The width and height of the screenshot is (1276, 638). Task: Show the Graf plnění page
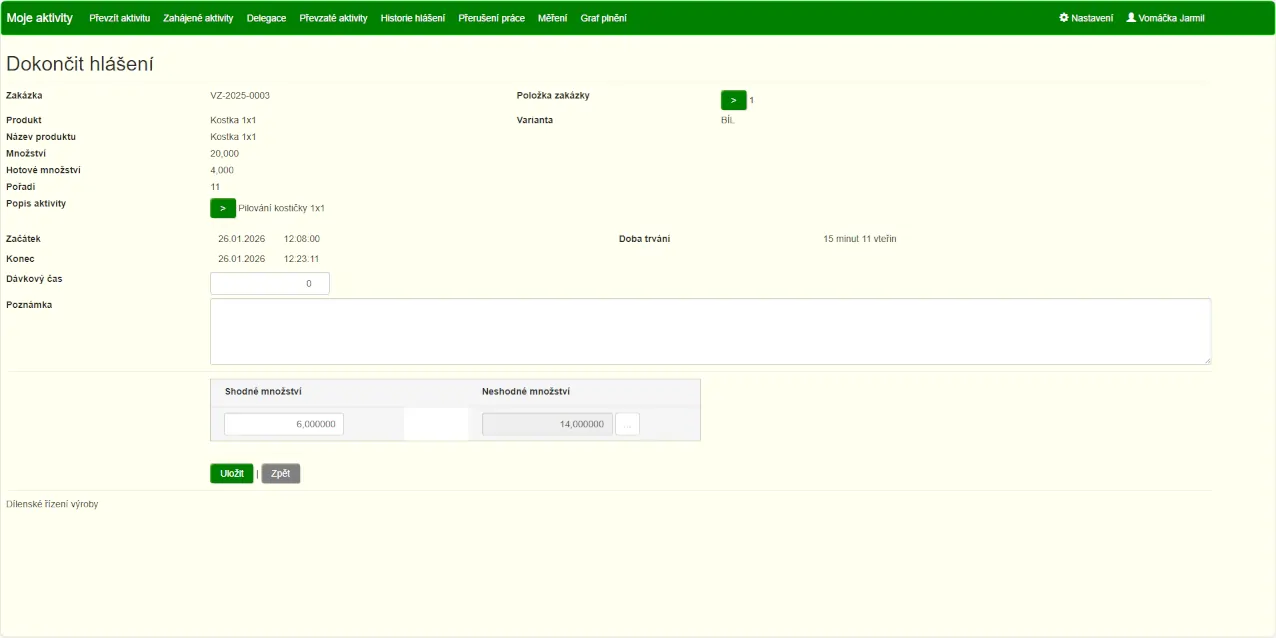pyautogui.click(x=603, y=18)
